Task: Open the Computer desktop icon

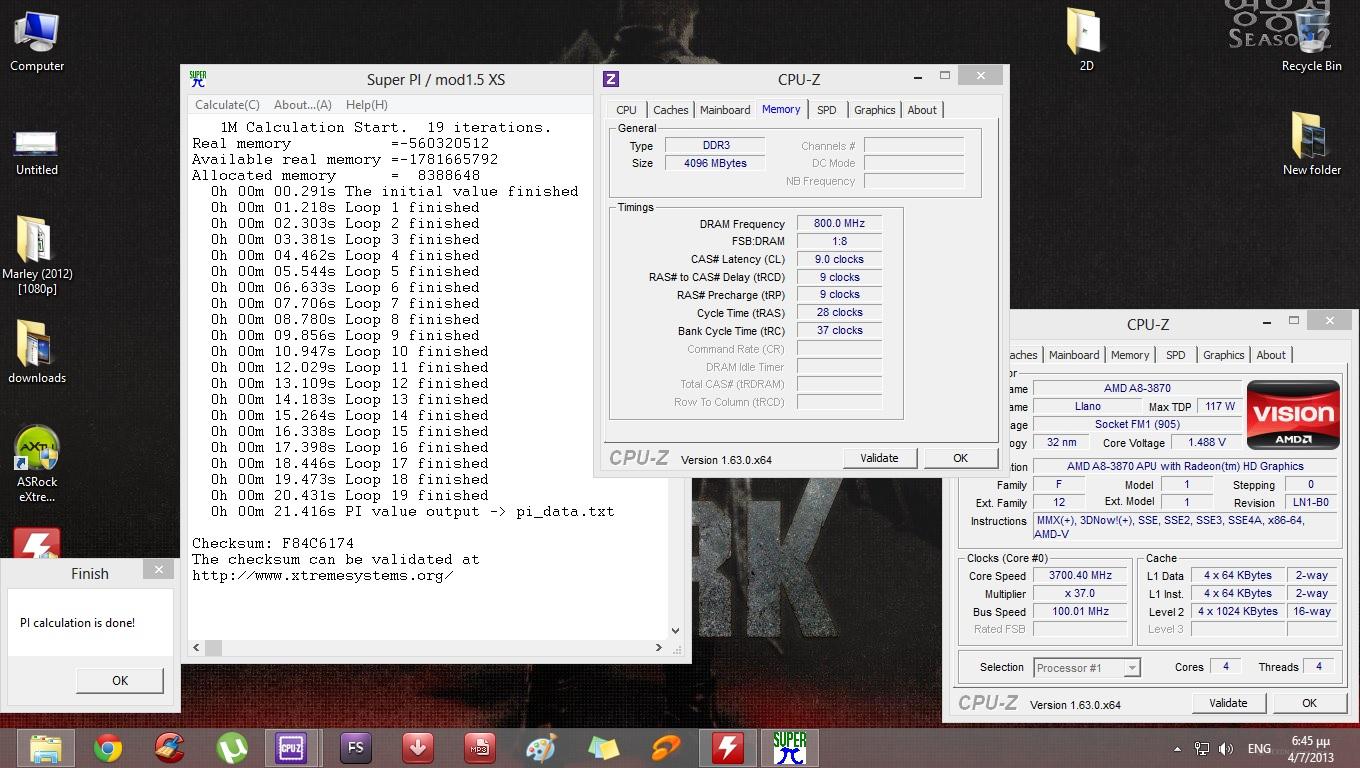Action: click(37, 41)
